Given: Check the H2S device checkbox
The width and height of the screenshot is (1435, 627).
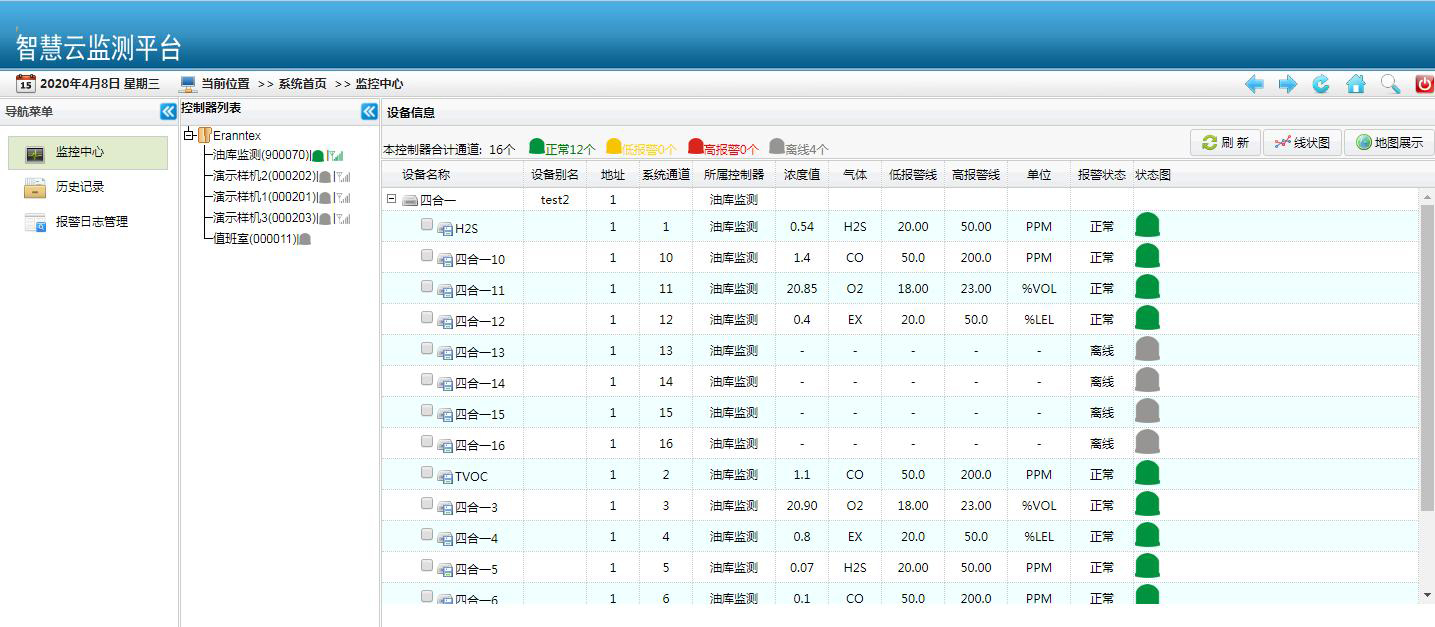Looking at the screenshot, I should [427, 225].
